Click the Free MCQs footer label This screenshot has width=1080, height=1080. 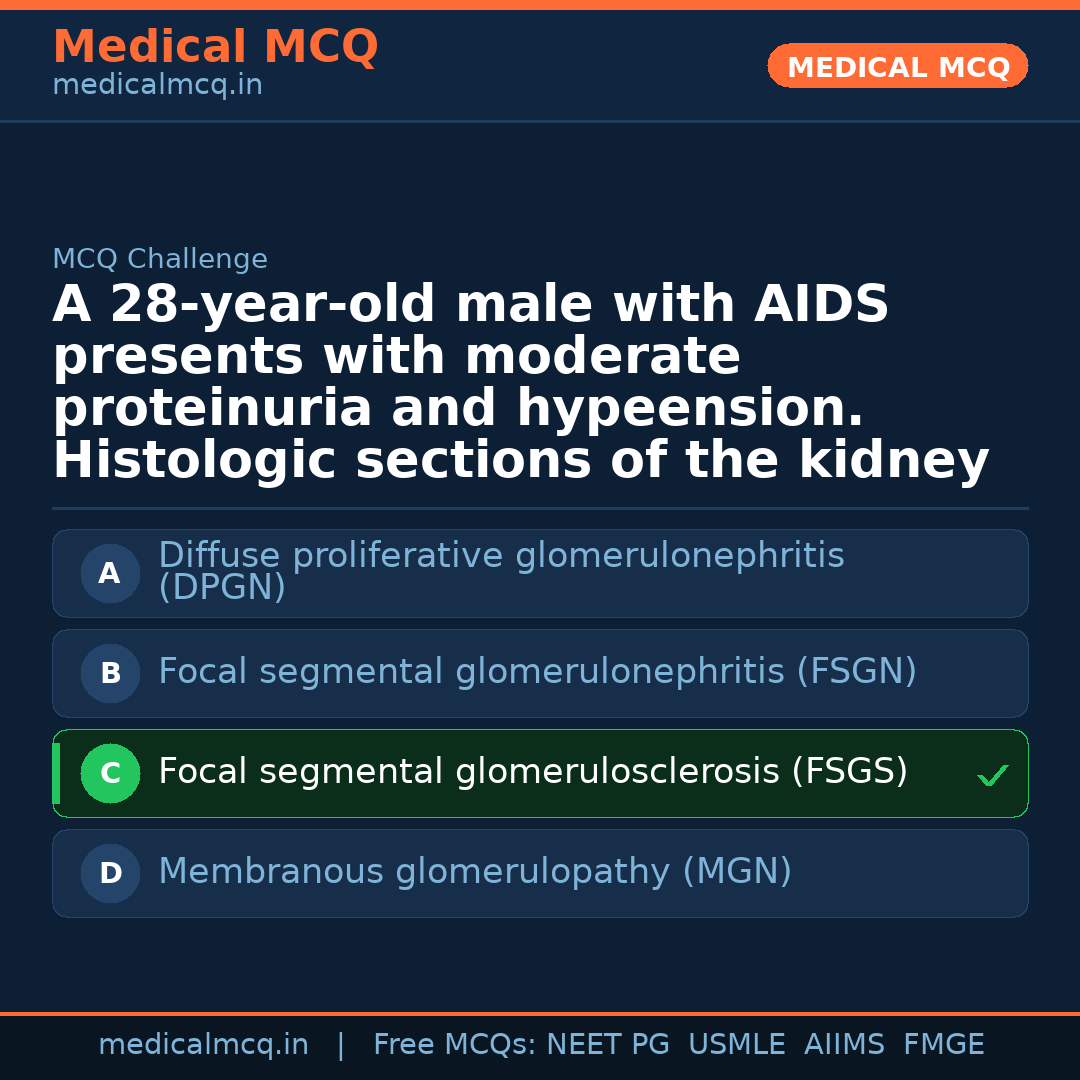click(x=454, y=1045)
